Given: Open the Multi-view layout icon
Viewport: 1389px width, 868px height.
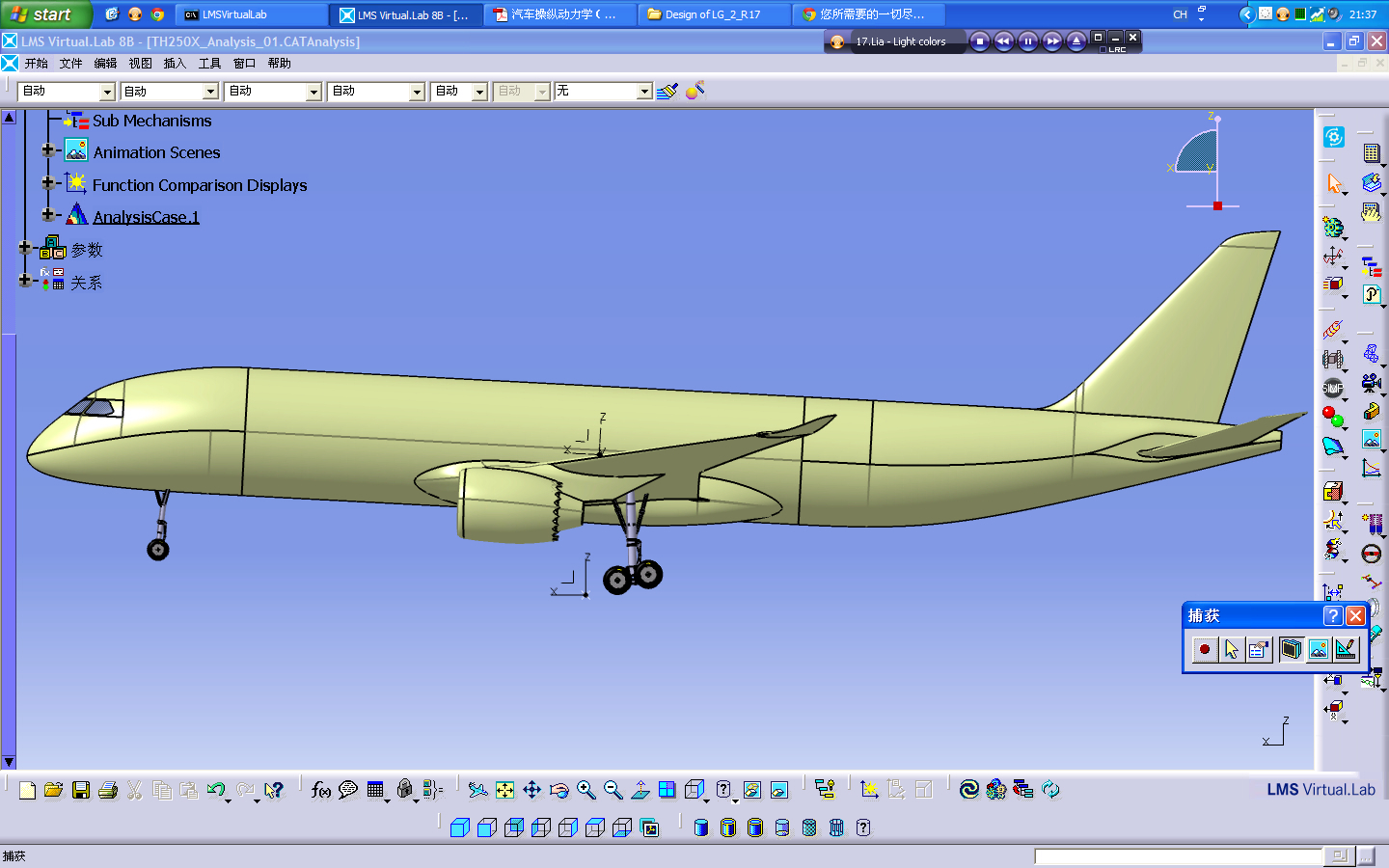Looking at the screenshot, I should pyautogui.click(x=667, y=790).
